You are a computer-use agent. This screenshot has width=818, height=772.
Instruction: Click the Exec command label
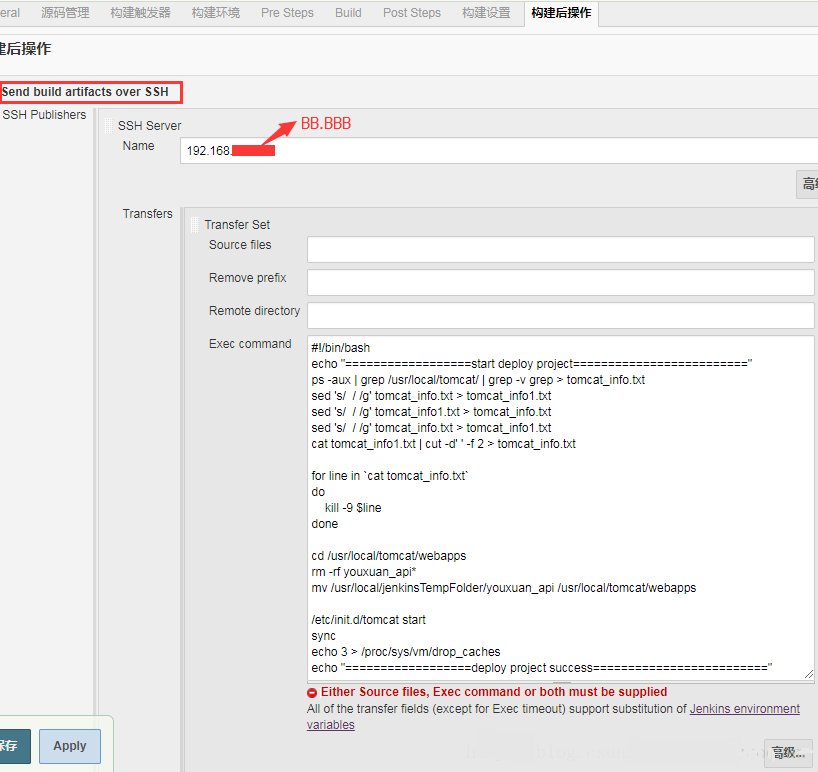(250, 344)
